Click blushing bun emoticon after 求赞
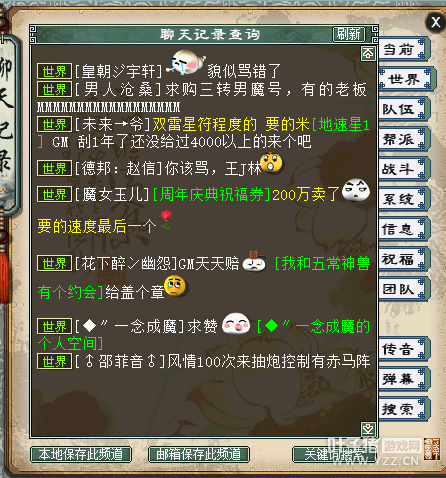 [x=236, y=323]
